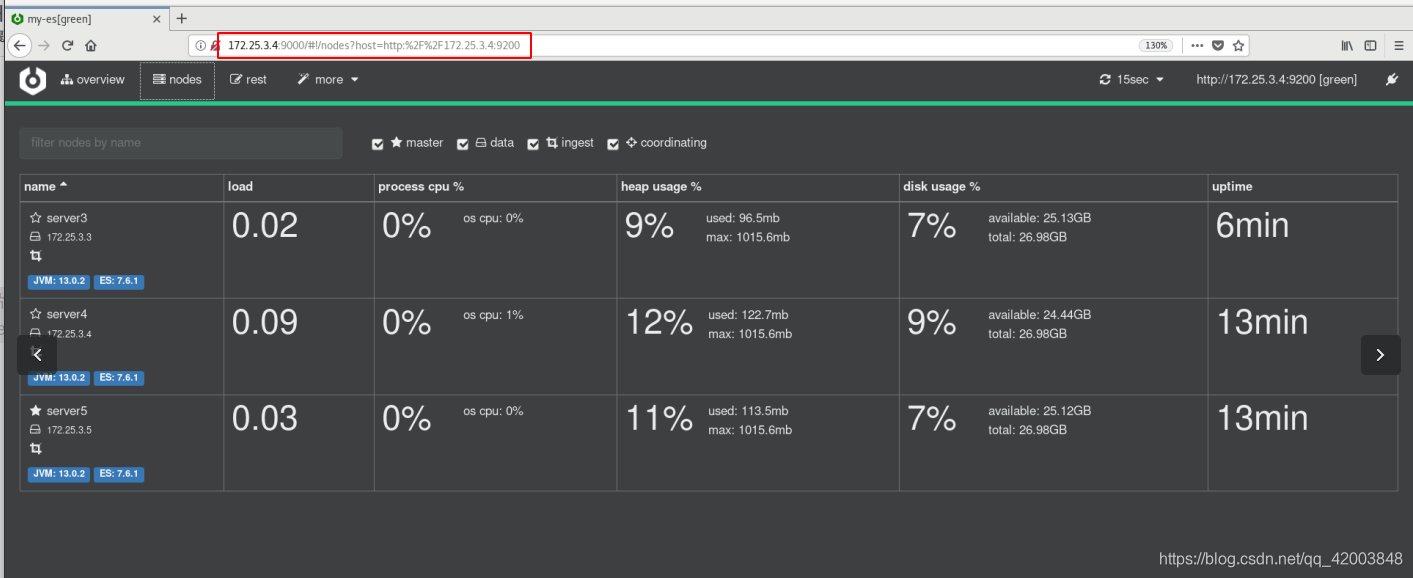Open the Firefox library

coord(1347,45)
